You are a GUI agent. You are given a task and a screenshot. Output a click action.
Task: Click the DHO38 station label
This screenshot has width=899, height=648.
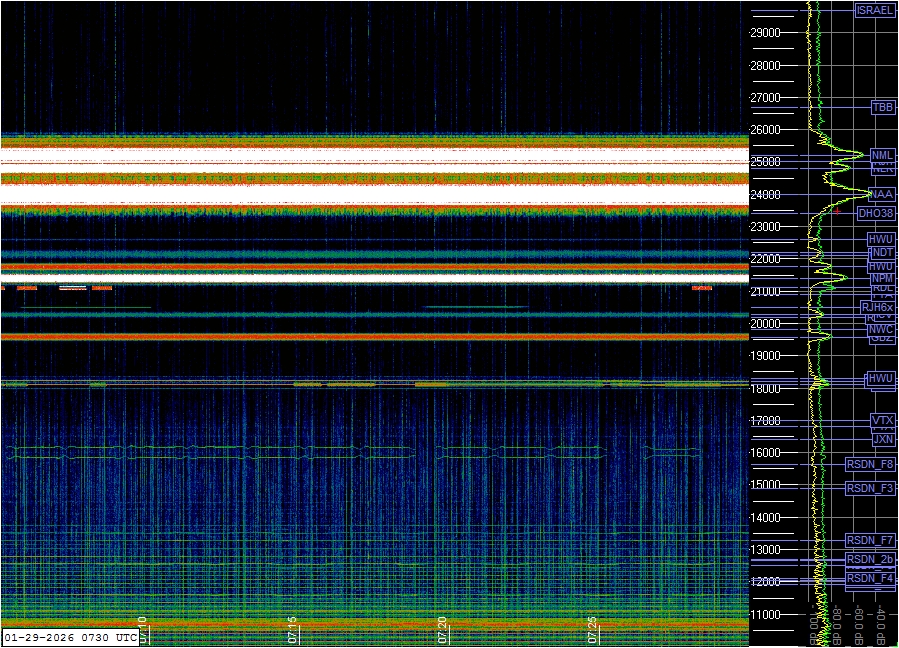click(x=875, y=214)
